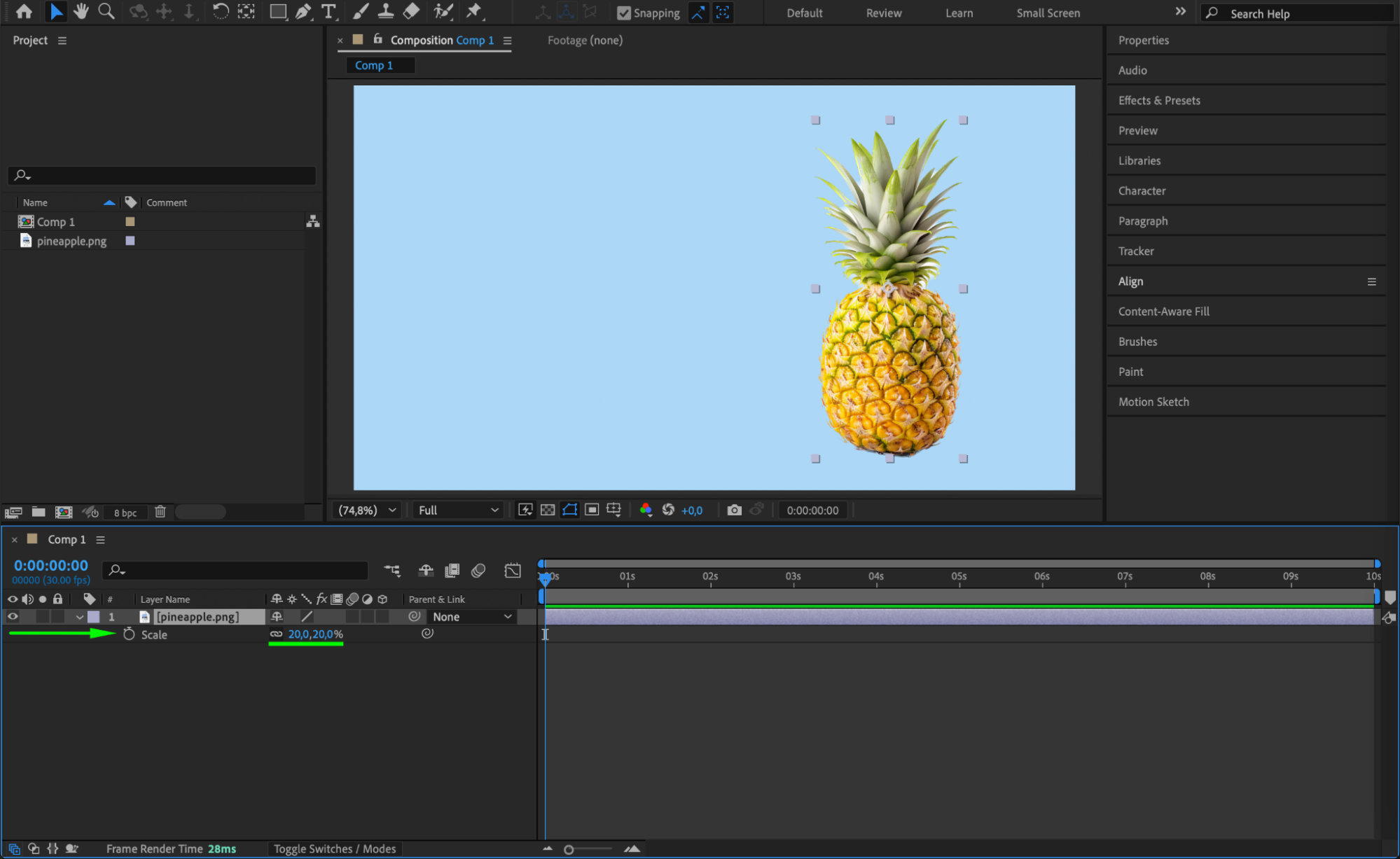This screenshot has width=1400, height=859.
Task: Select the Zoom tool in toolbar
Action: (106, 11)
